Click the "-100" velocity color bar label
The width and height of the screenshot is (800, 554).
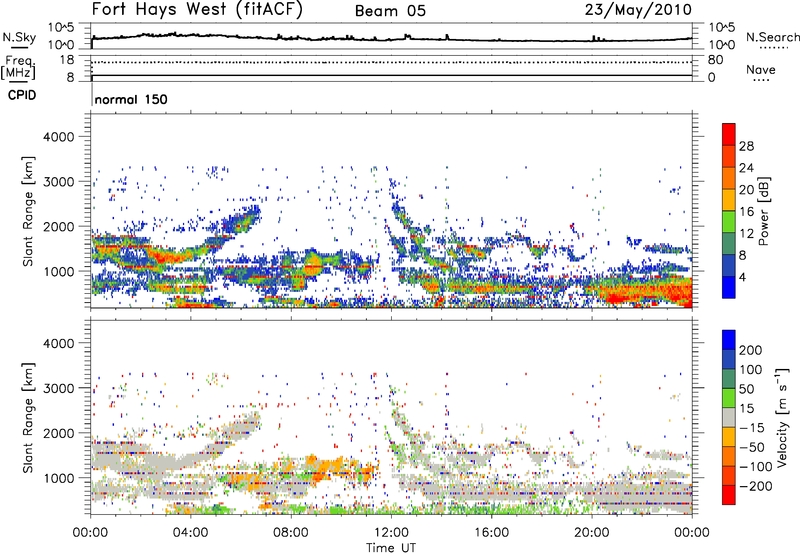(755, 467)
